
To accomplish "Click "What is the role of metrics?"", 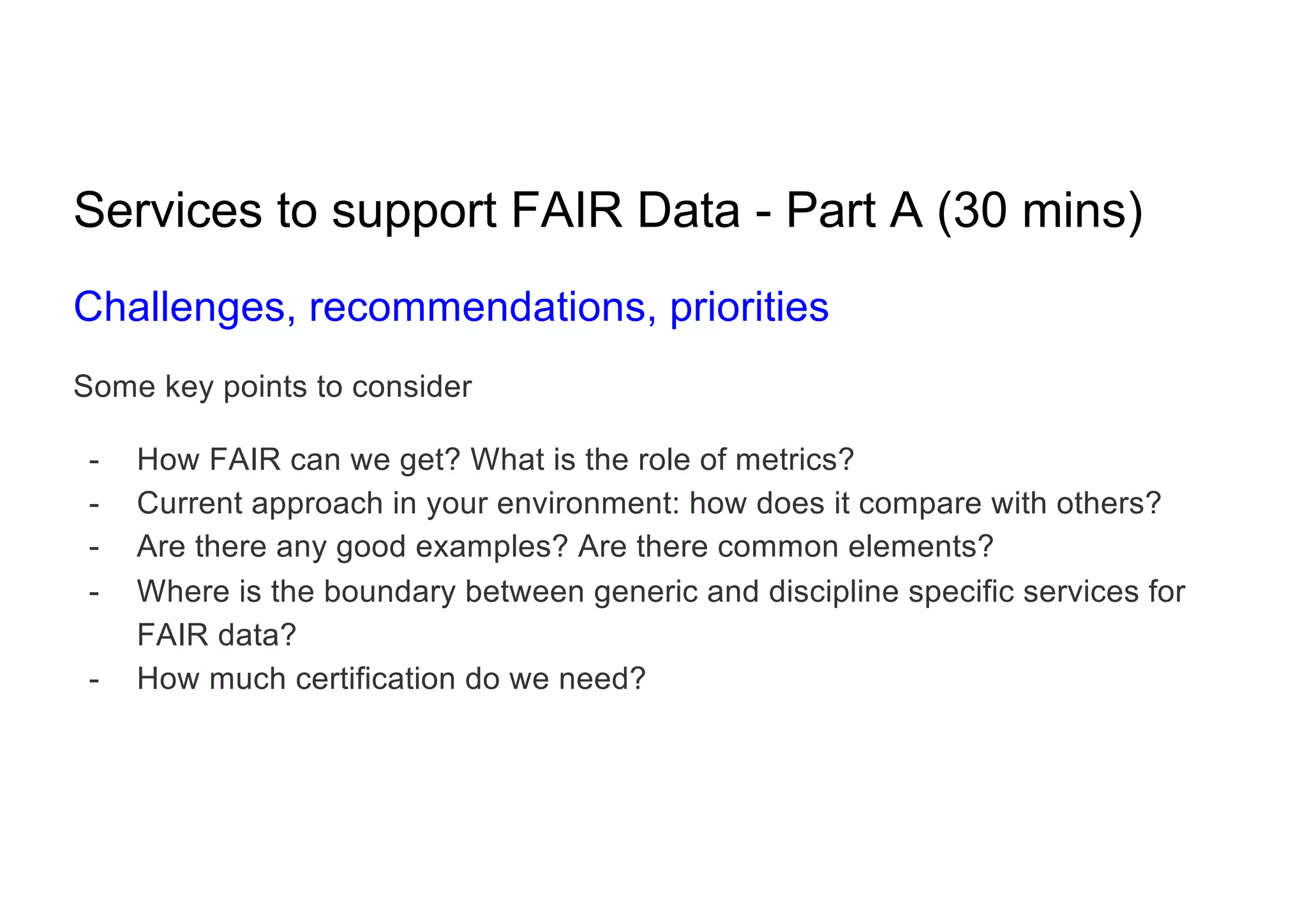I will tap(662, 459).
